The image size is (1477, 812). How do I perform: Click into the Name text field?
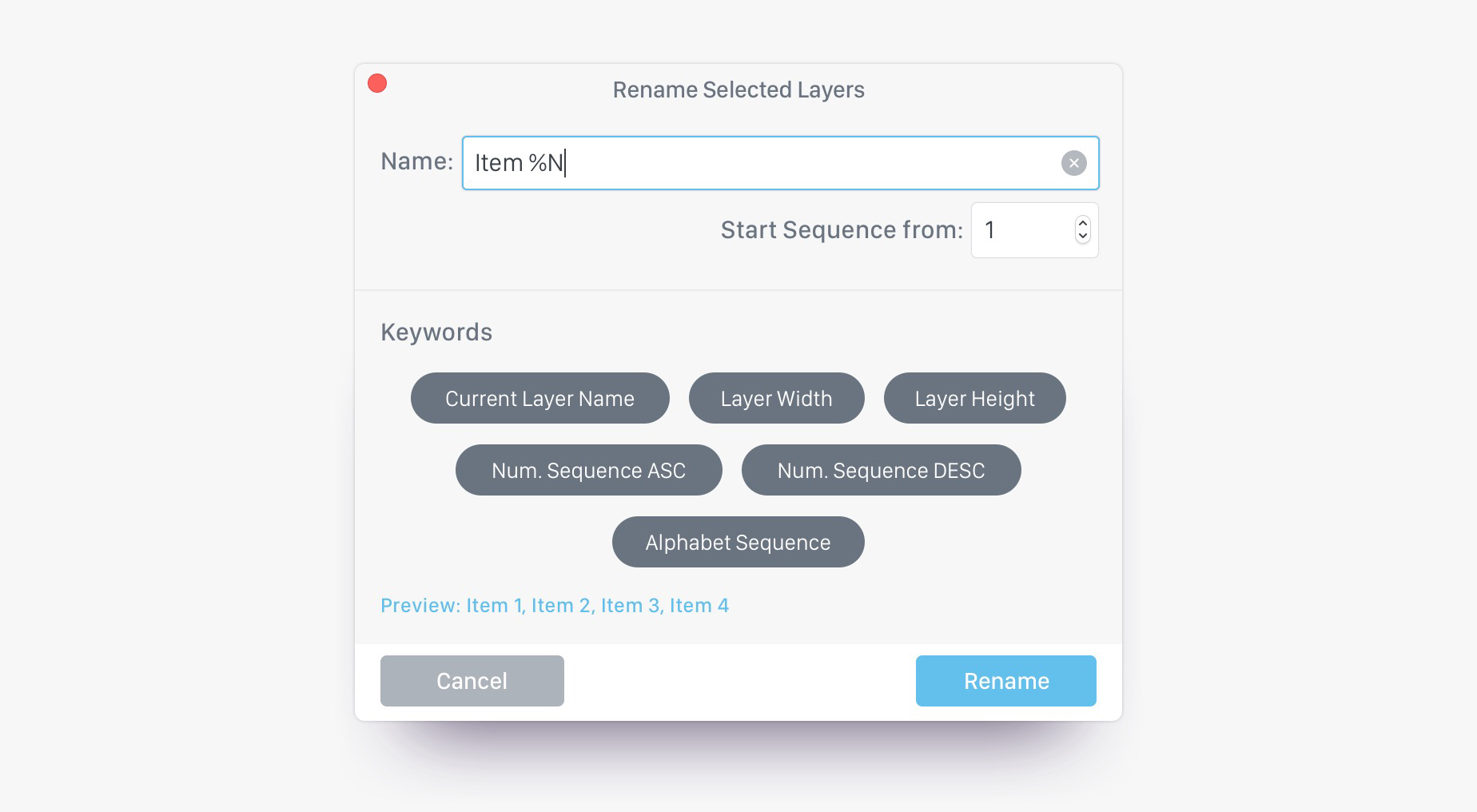(780, 163)
